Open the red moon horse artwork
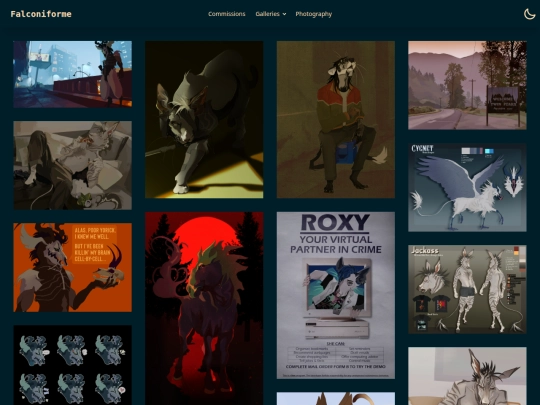 tap(204, 309)
